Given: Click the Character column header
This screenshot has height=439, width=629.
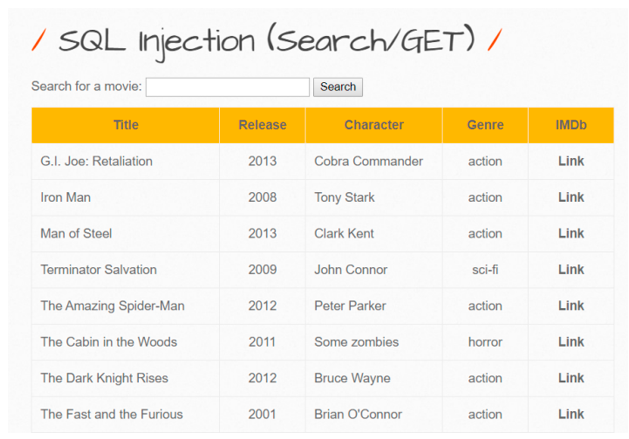Looking at the screenshot, I should point(374,125).
